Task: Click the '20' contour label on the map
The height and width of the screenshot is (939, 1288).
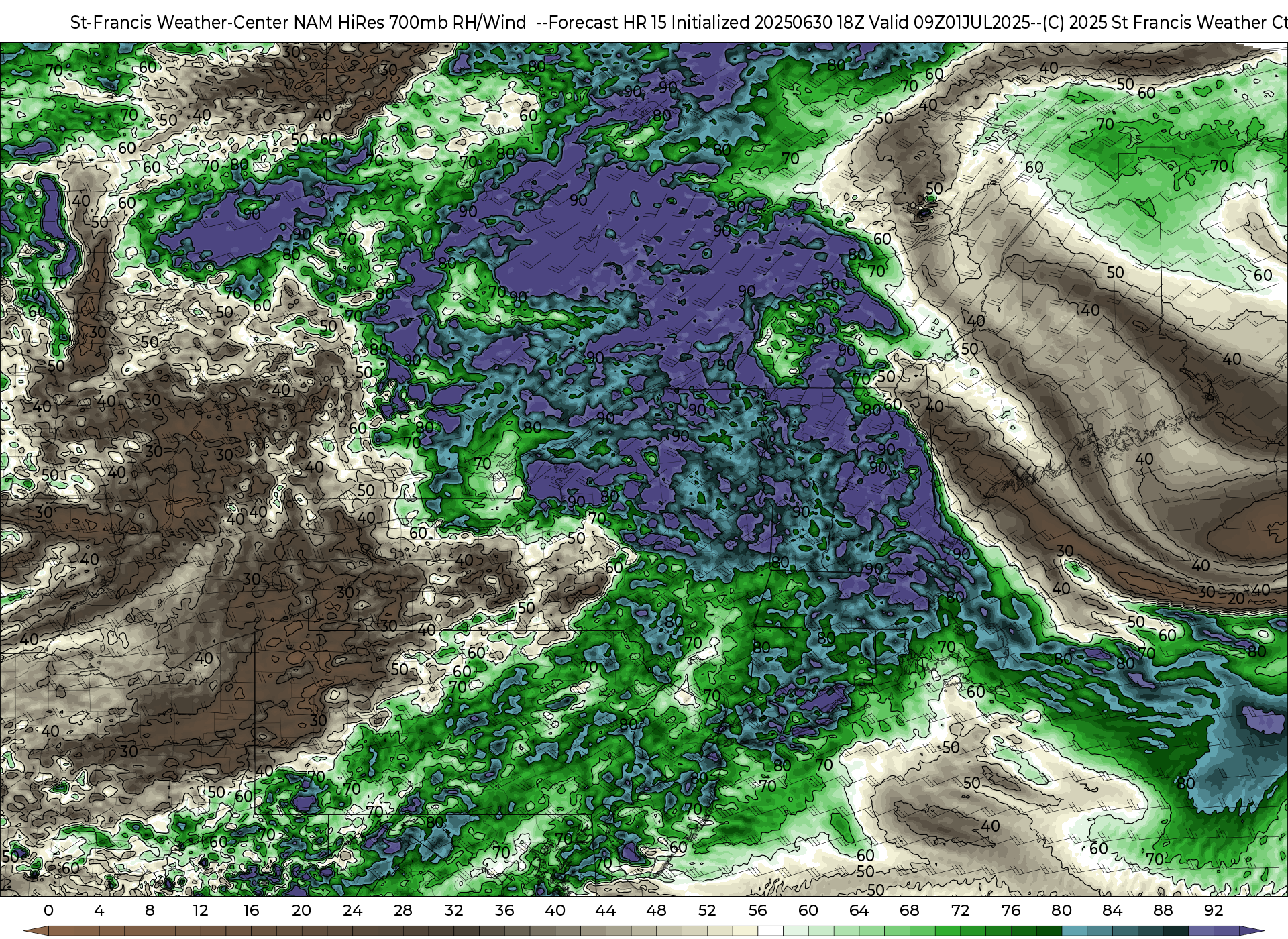Action: tap(1236, 598)
